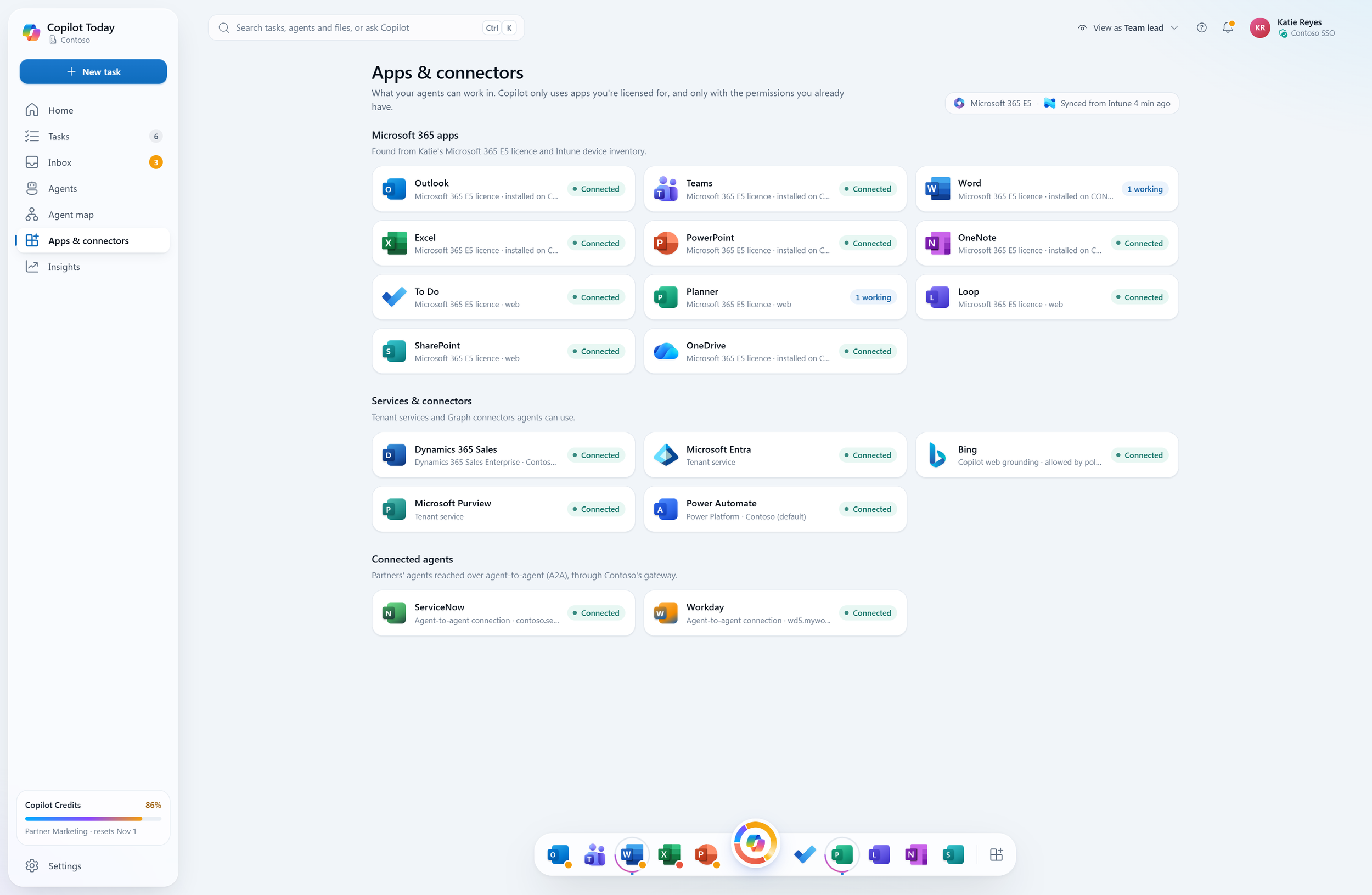1372x895 pixels.
Task: Open PowerPoint from the bottom dock
Action: pos(706,854)
